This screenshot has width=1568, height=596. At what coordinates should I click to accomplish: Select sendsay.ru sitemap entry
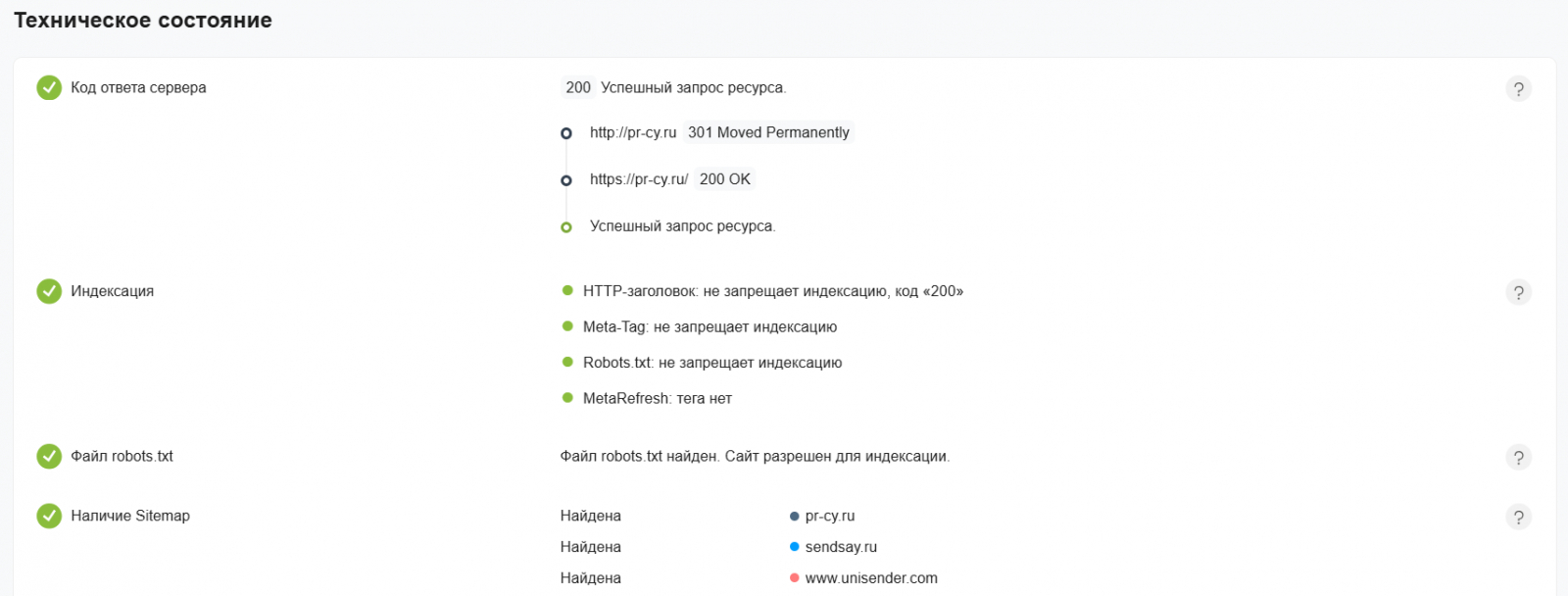[841, 547]
